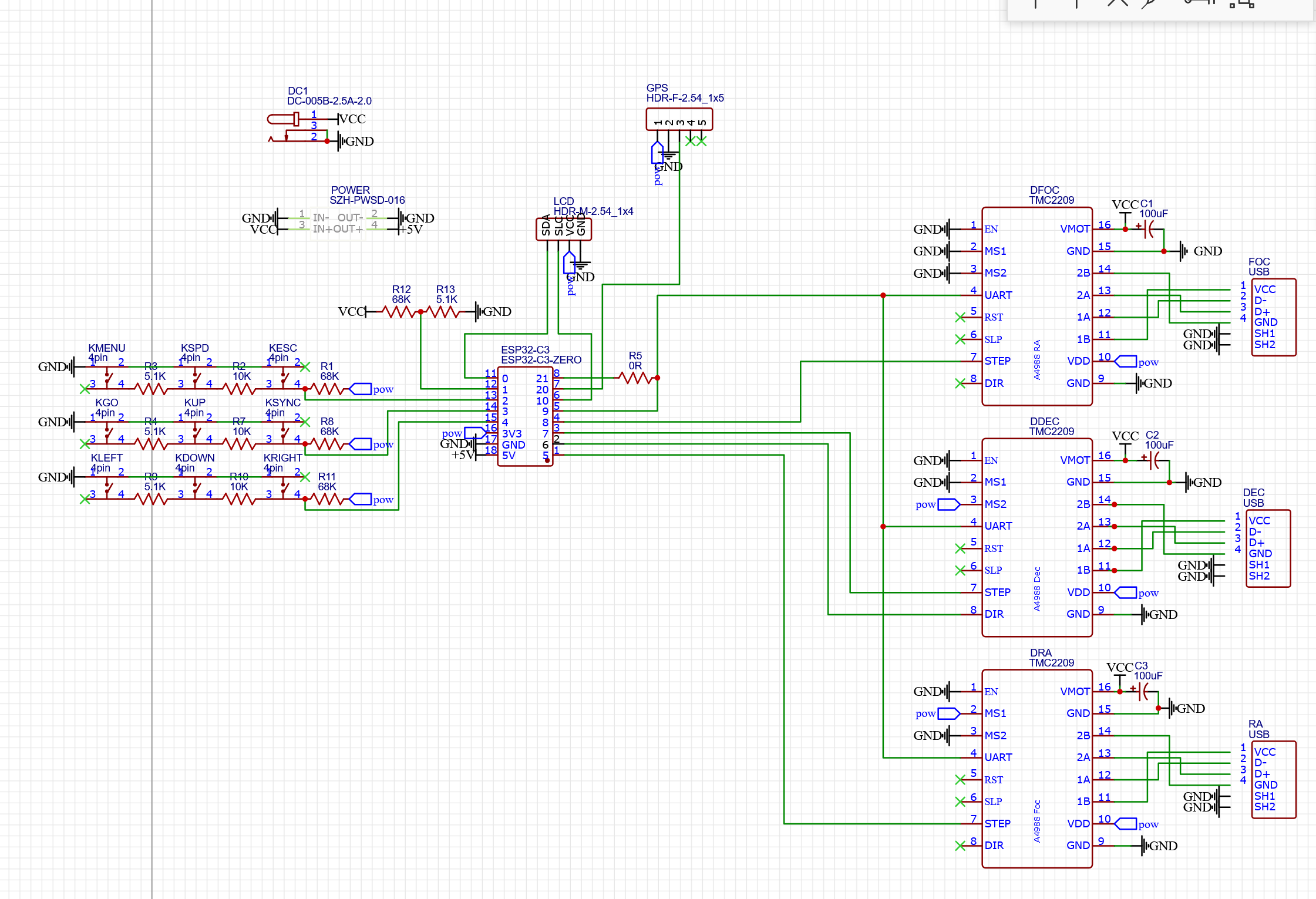Select the GPS 1x5 header connector
The image size is (1316, 899).
[679, 119]
